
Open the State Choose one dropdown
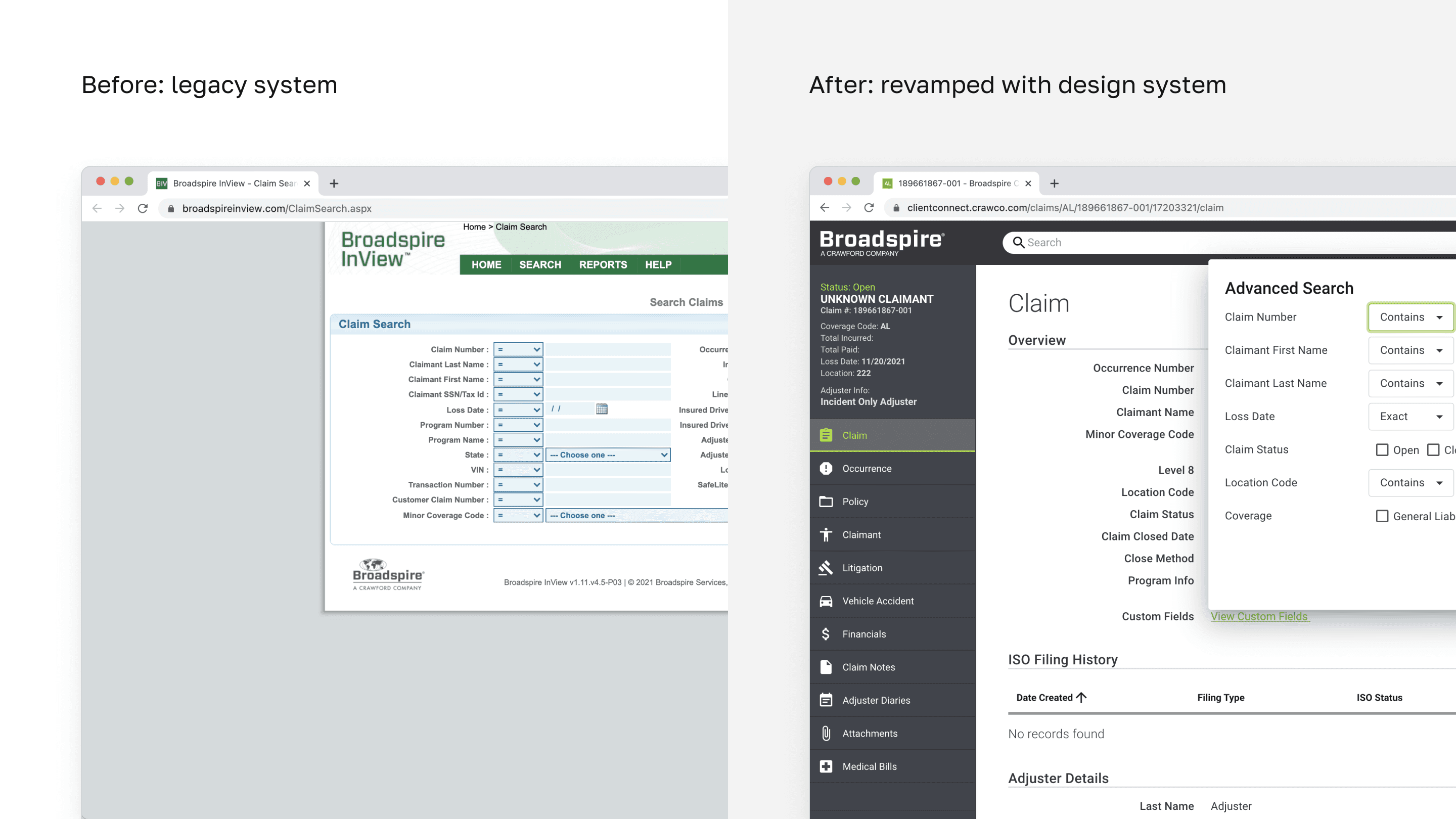[x=608, y=455]
